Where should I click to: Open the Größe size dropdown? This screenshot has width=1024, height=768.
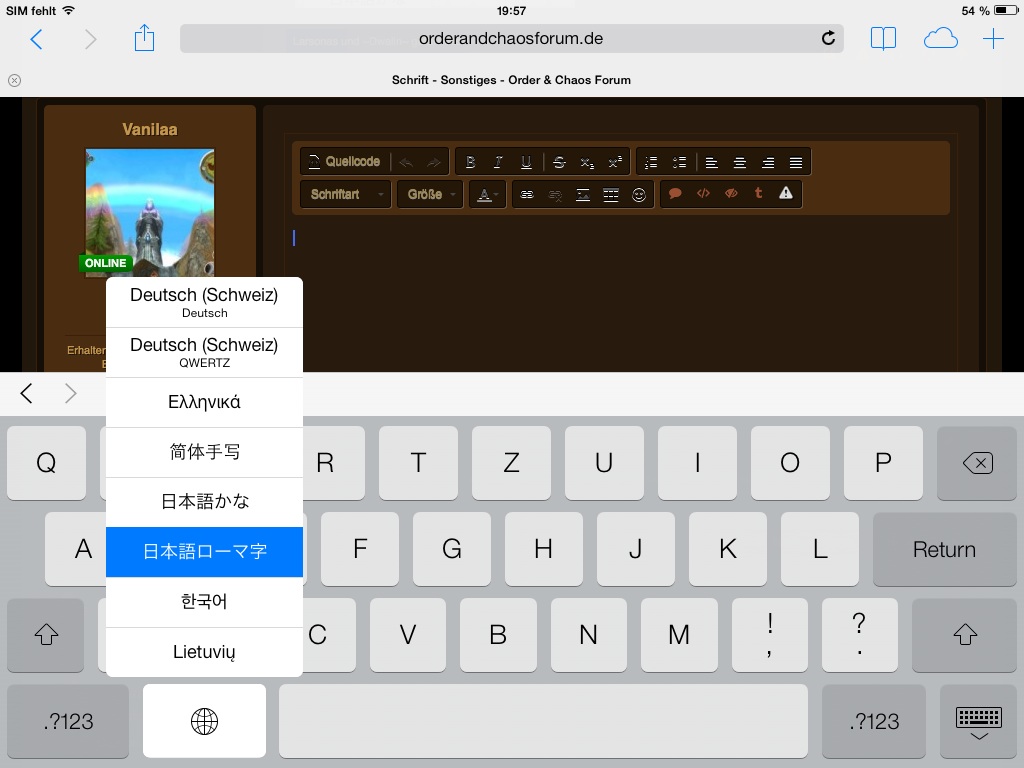(431, 194)
